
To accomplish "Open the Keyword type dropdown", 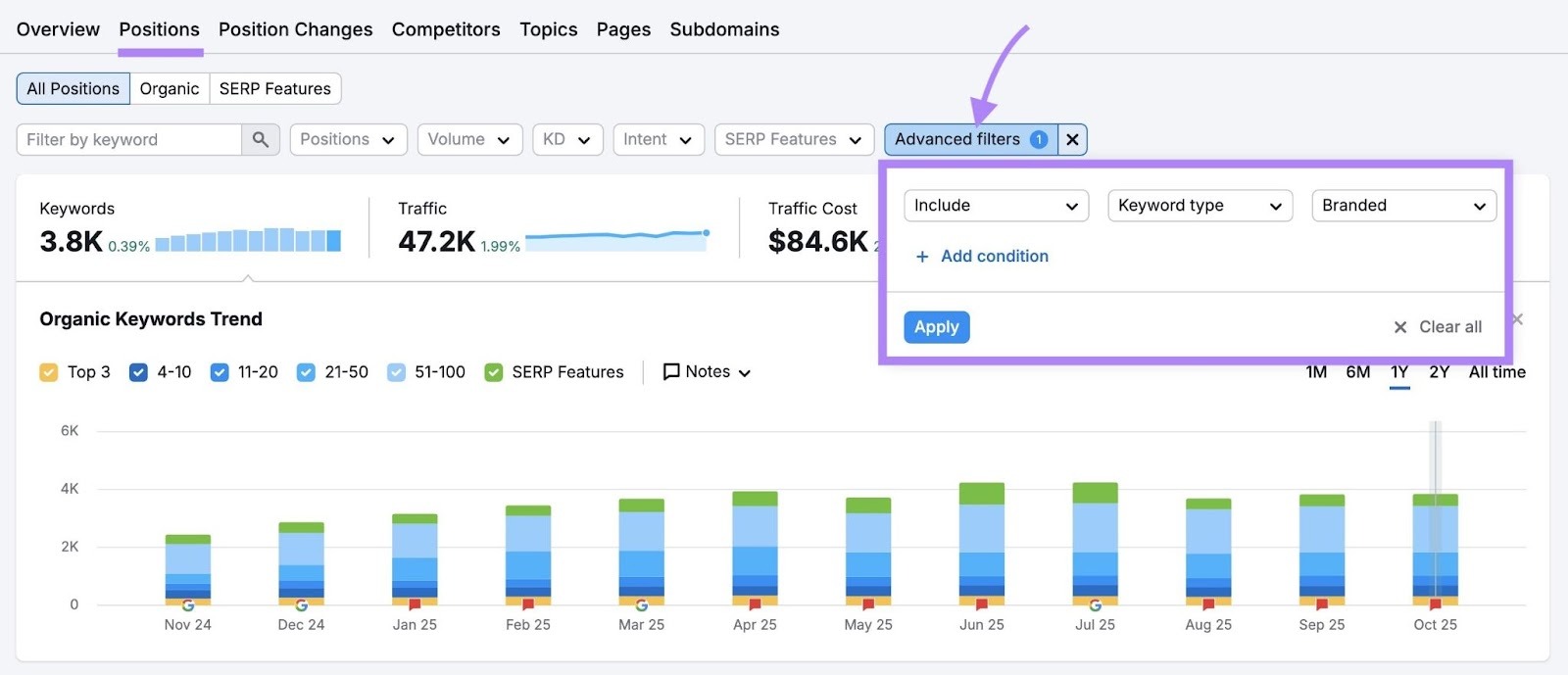I will pyautogui.click(x=1200, y=206).
